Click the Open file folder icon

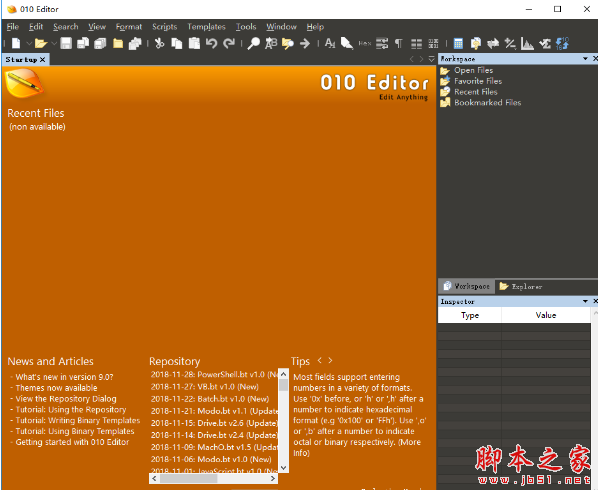[x=41, y=43]
